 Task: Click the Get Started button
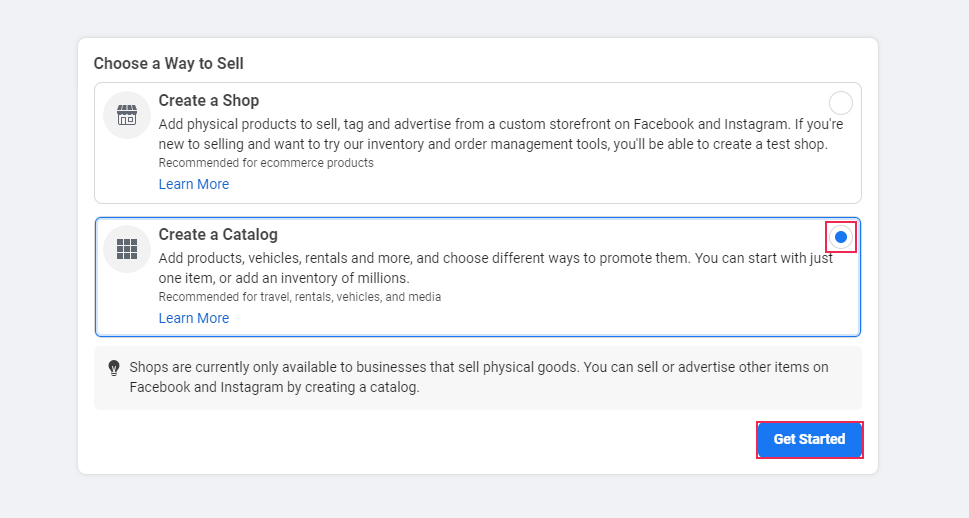point(810,439)
